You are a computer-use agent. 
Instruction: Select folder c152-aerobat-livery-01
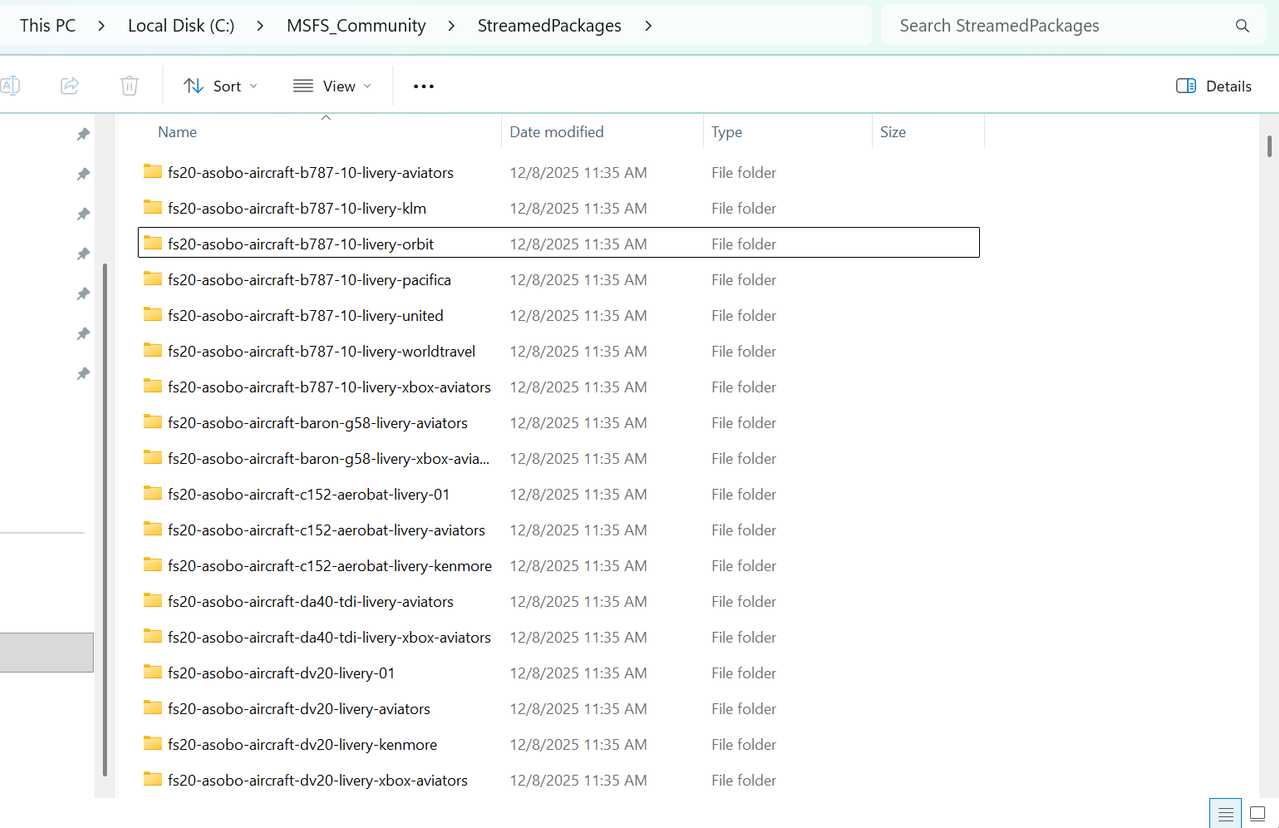click(x=558, y=495)
